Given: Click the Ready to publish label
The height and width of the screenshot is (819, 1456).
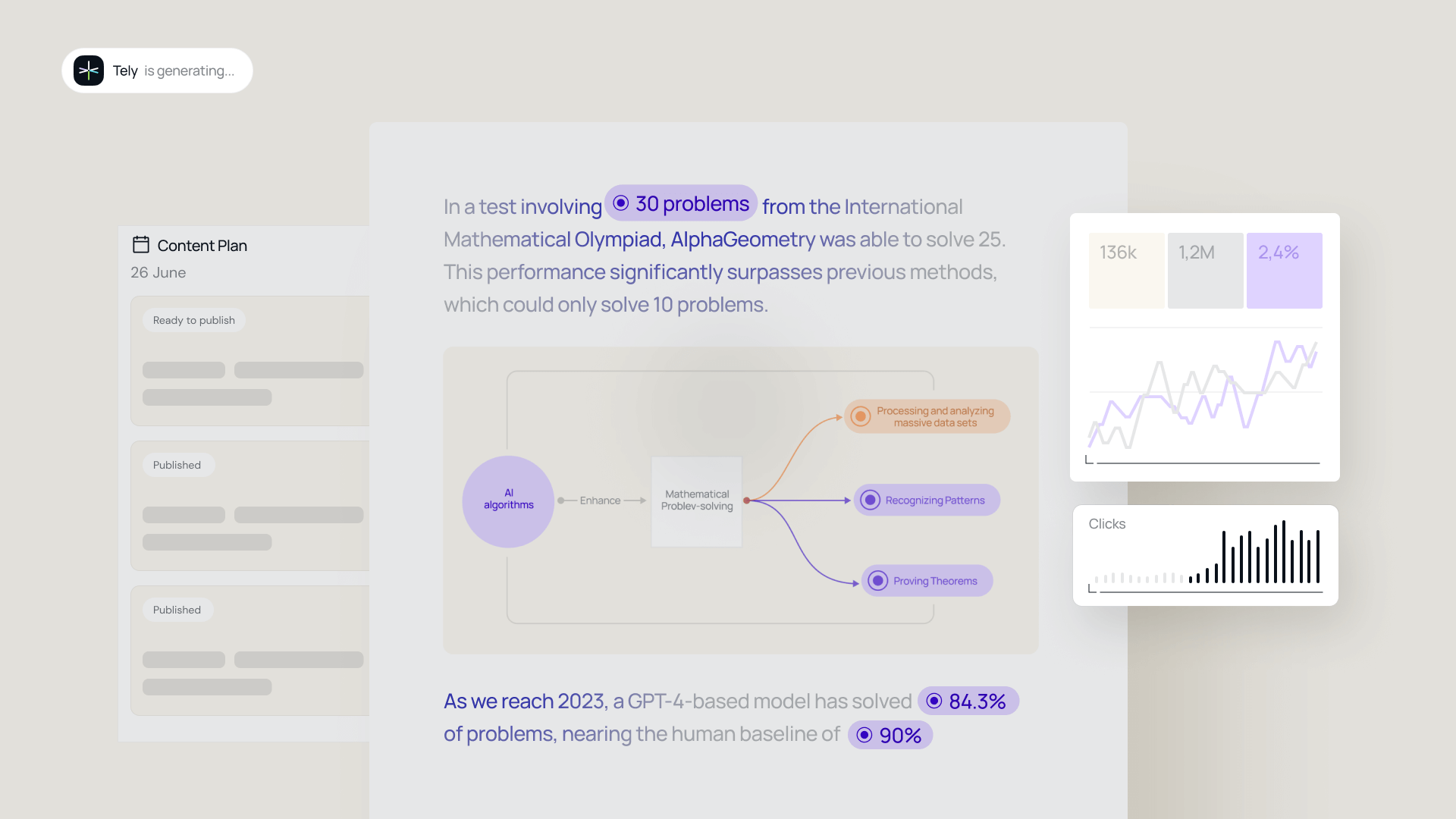Looking at the screenshot, I should (x=194, y=320).
